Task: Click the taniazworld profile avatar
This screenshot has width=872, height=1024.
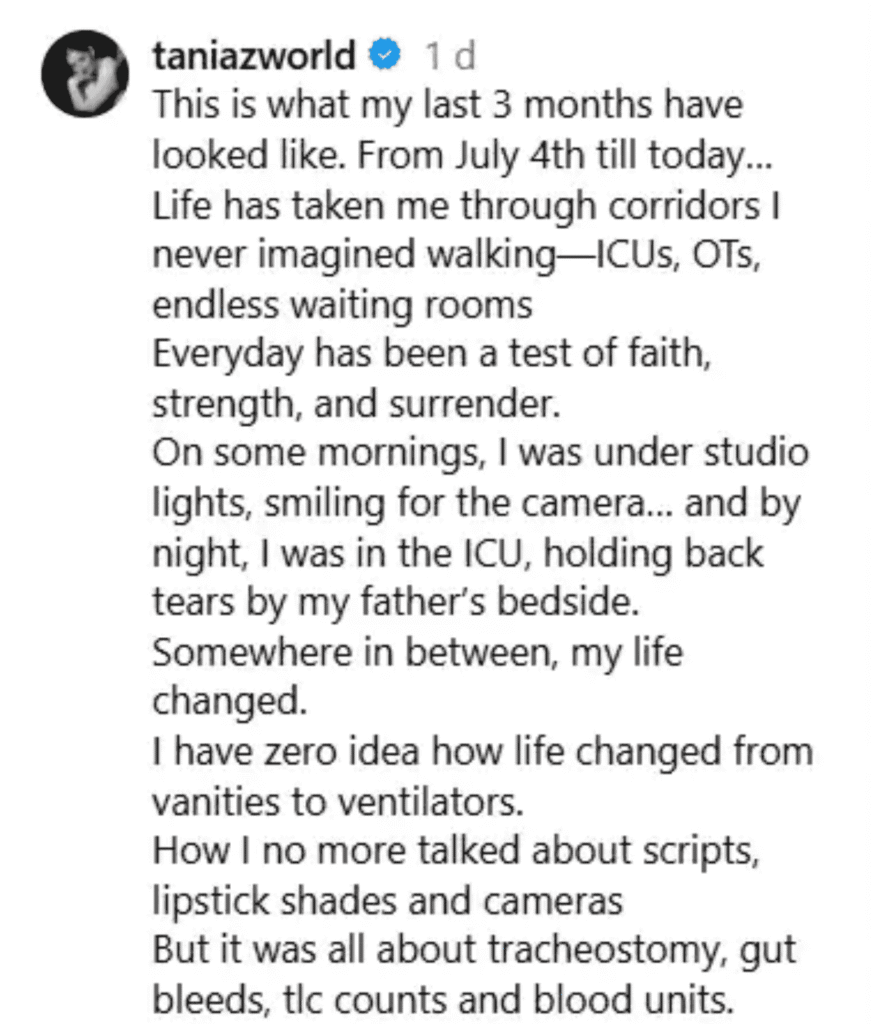Action: coord(83,76)
